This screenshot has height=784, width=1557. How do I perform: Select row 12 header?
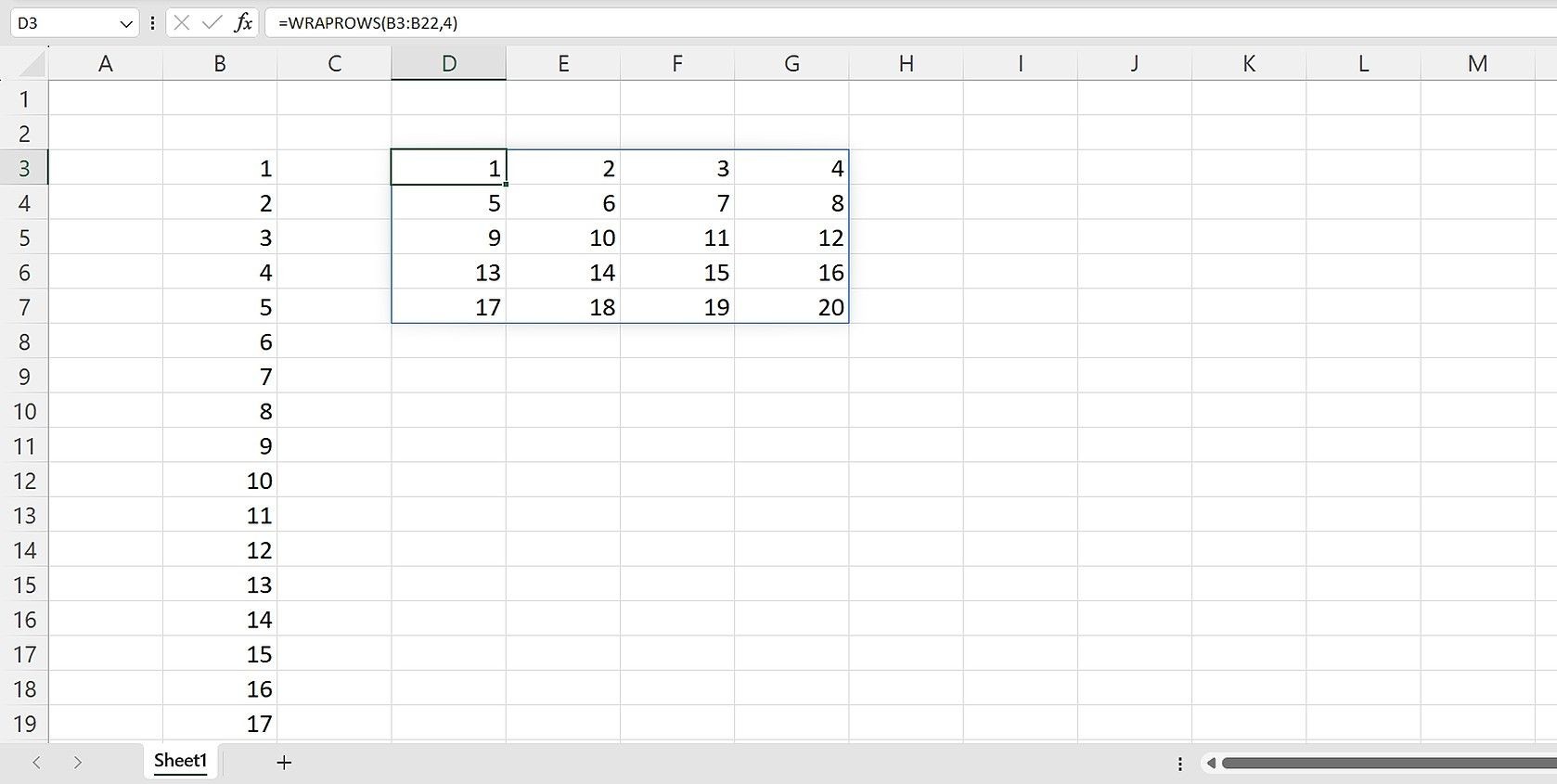point(24,481)
